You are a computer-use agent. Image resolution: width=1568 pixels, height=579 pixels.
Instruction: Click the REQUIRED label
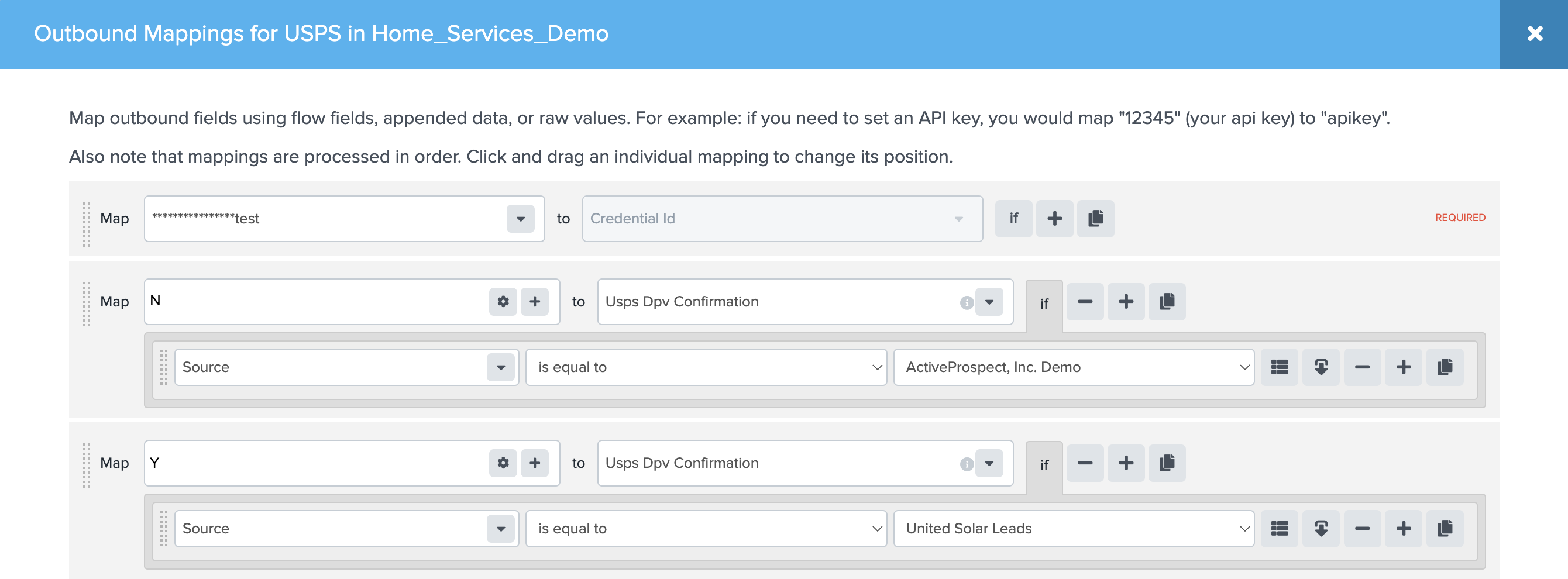tap(1460, 218)
